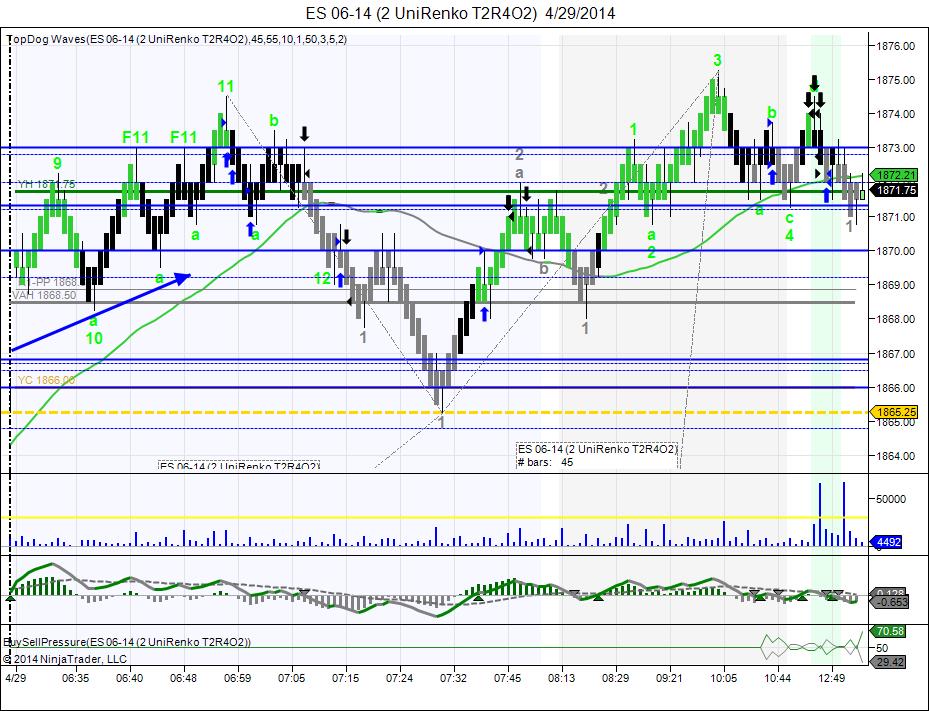Image resolution: width=929 pixels, height=711 pixels.
Task: Click the 1870.00 price axis label
Action: pos(895,251)
